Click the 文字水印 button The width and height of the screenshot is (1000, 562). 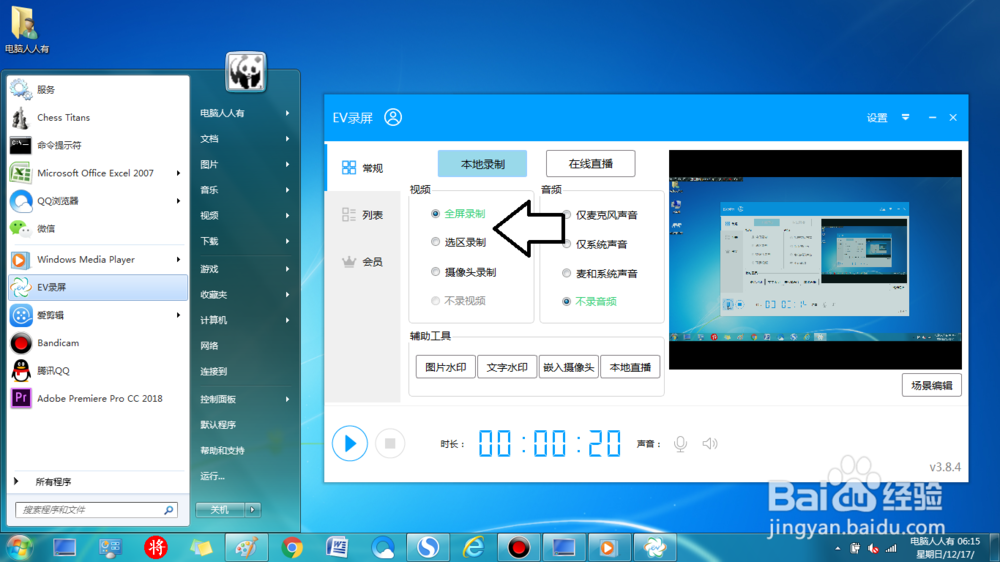pos(507,367)
